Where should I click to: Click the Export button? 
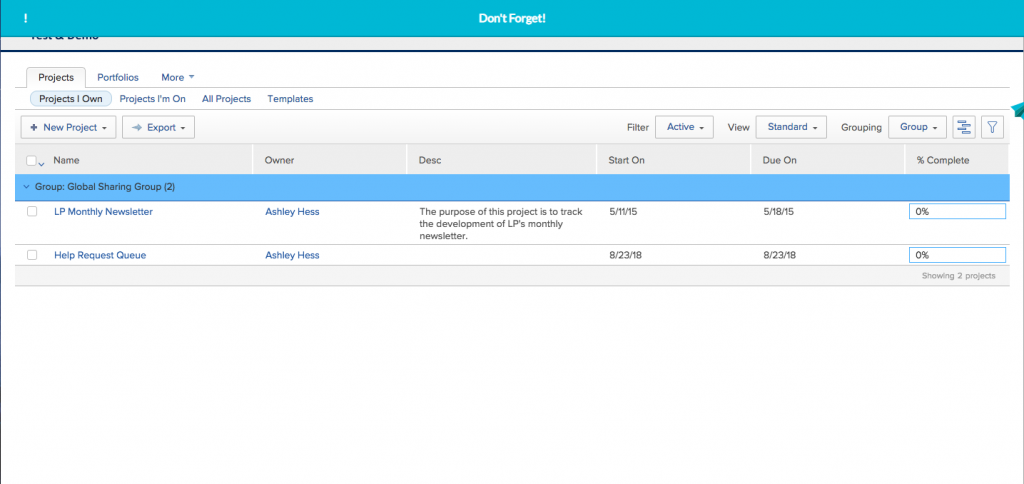click(x=158, y=127)
